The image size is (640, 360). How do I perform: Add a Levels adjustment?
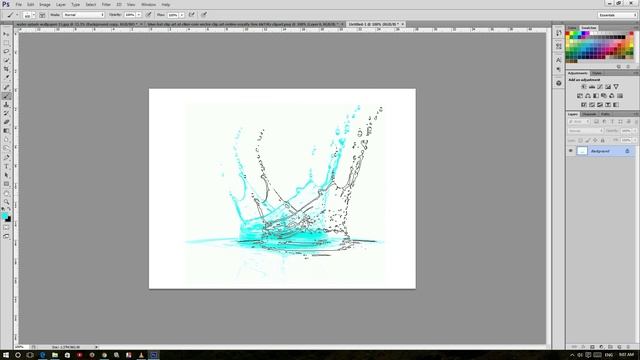tap(592, 87)
